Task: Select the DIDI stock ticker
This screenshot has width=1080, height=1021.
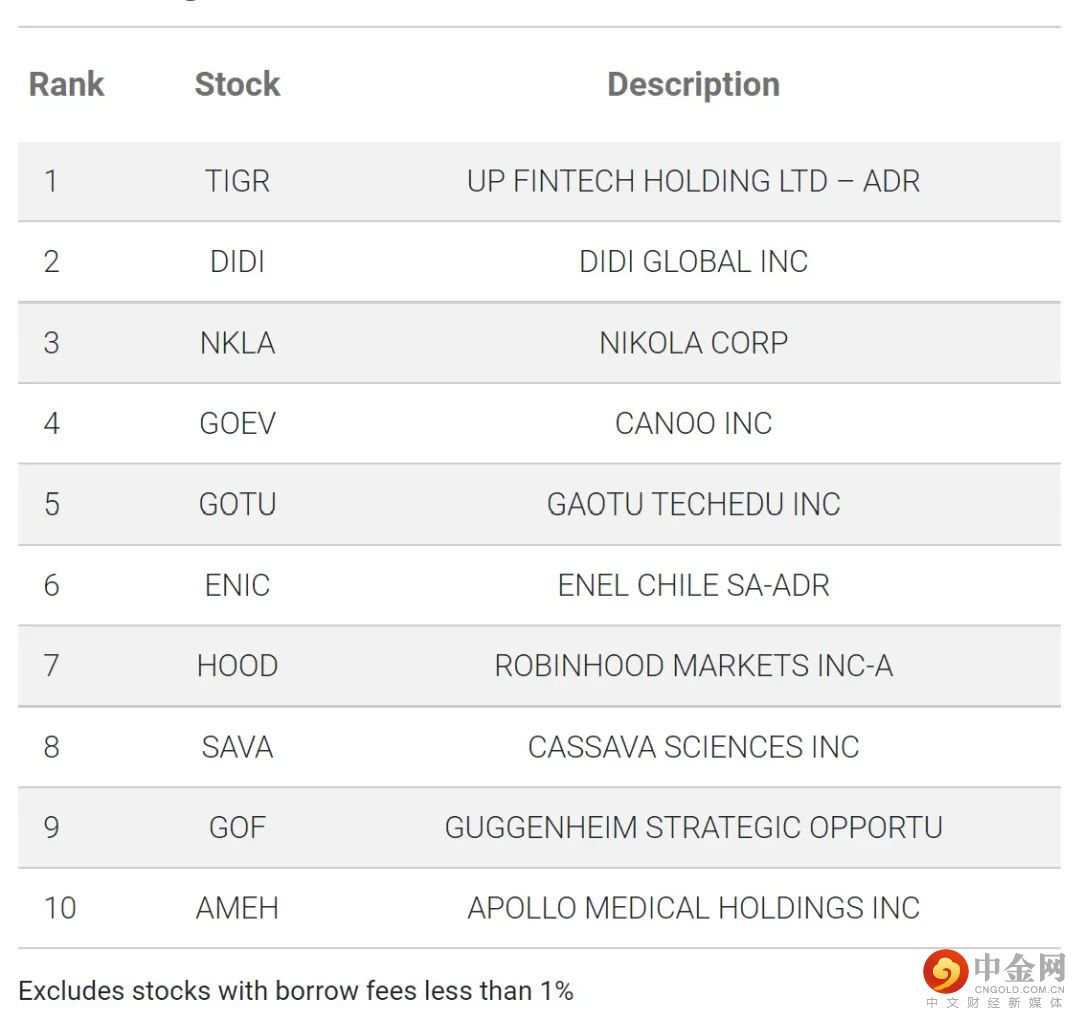Action: coord(237,262)
